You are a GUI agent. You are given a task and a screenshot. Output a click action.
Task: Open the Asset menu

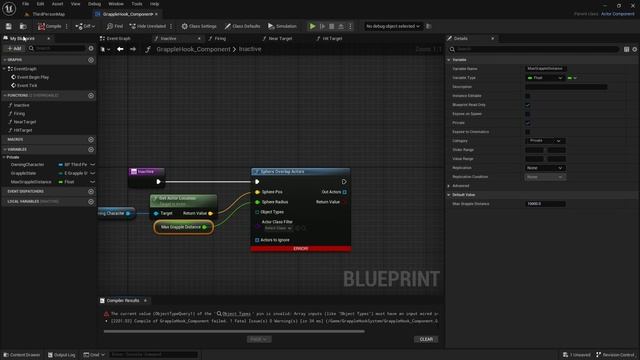[x=58, y=4]
